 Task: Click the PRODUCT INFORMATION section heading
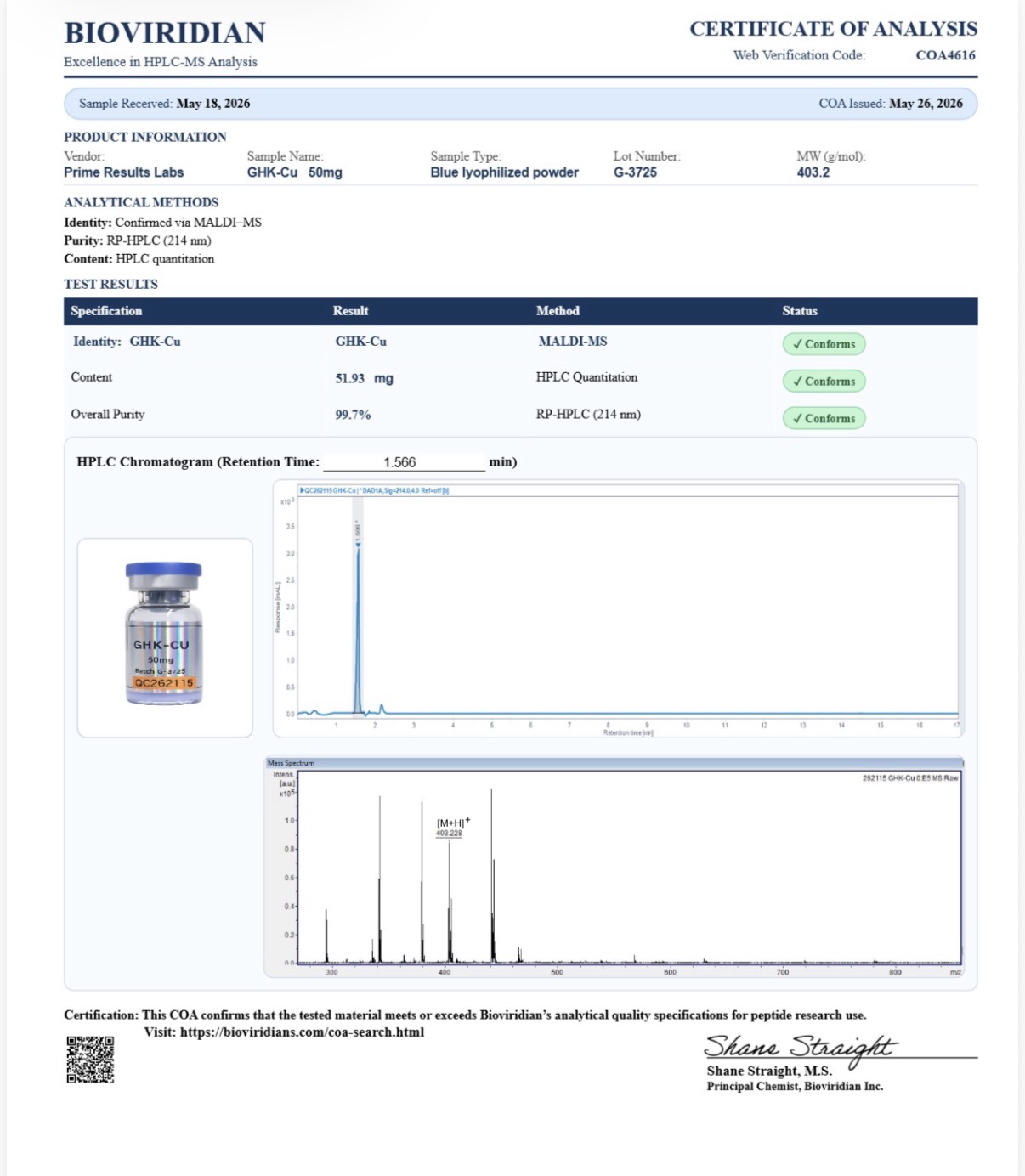145,137
